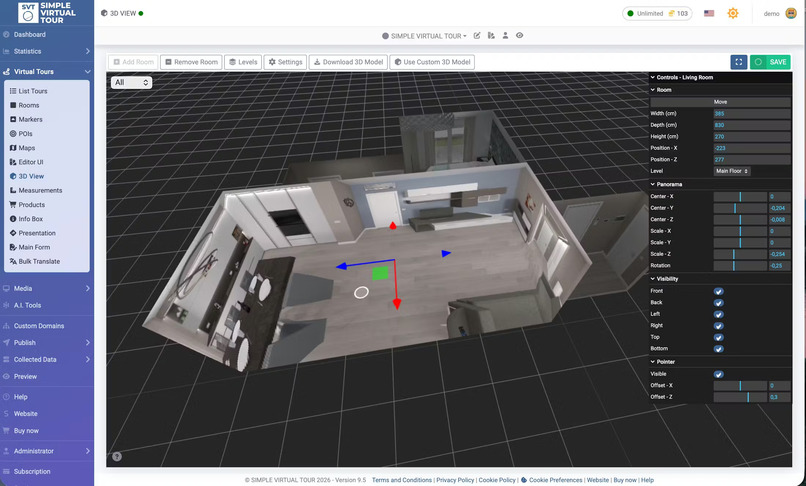This screenshot has height=486, width=806.
Task: Select 3D View in the sidebar
Action: [31, 176]
